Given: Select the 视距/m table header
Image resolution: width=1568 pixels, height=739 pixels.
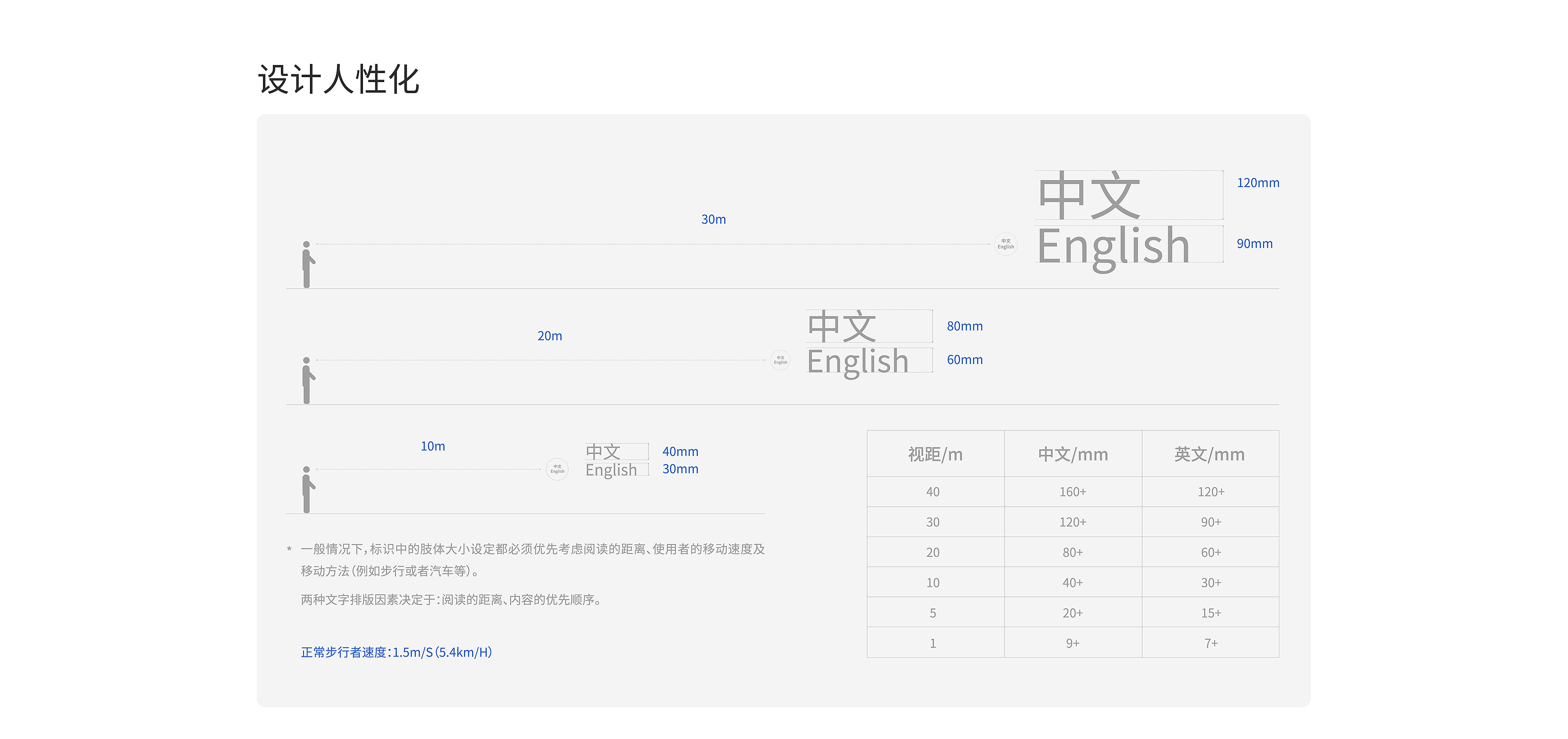Looking at the screenshot, I should point(935,454).
